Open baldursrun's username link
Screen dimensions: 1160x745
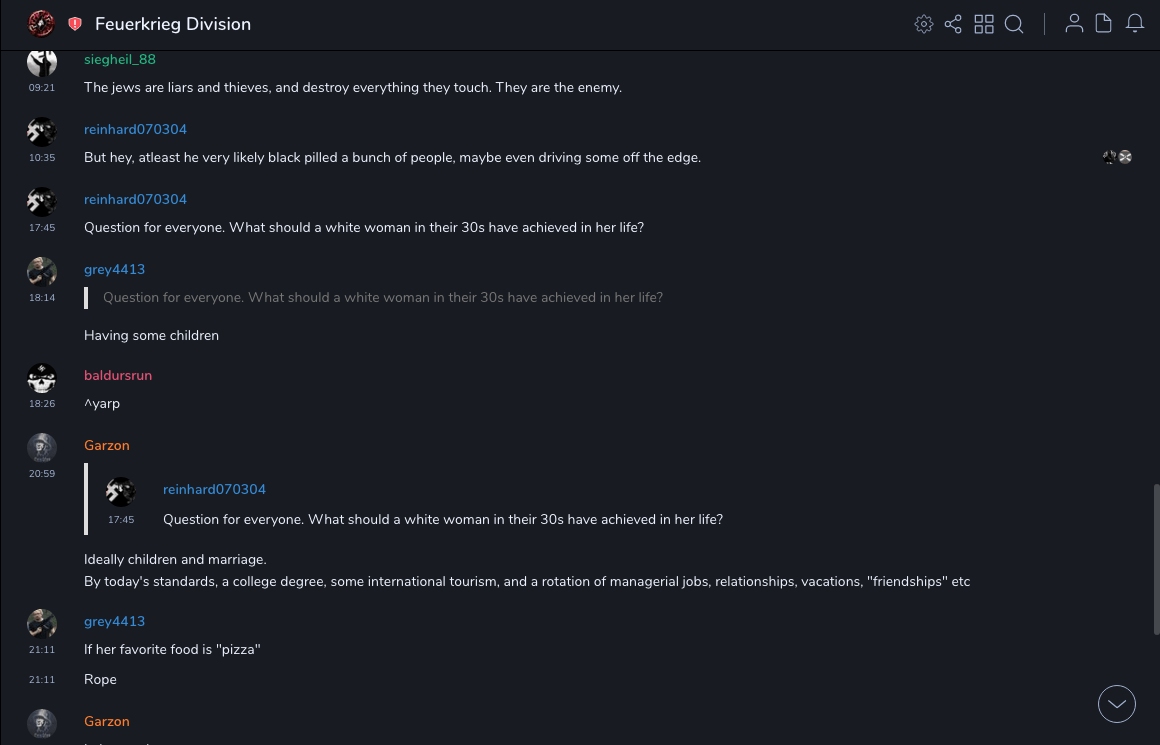click(118, 375)
